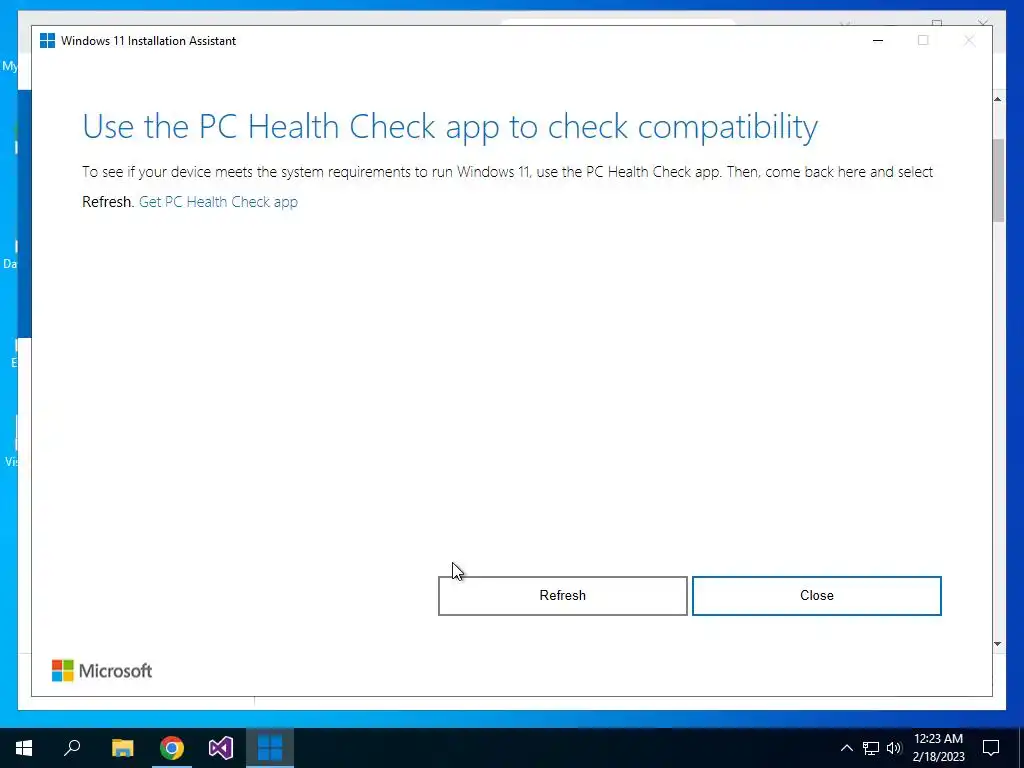Open network status tray icon
The width and height of the screenshot is (1024, 768).
click(871, 748)
